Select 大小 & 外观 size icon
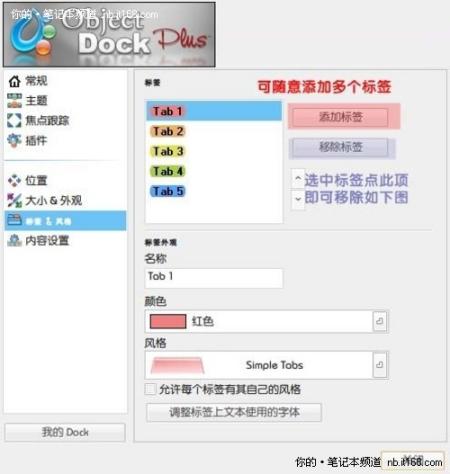Viewport: 450px width, 474px height. point(14,201)
